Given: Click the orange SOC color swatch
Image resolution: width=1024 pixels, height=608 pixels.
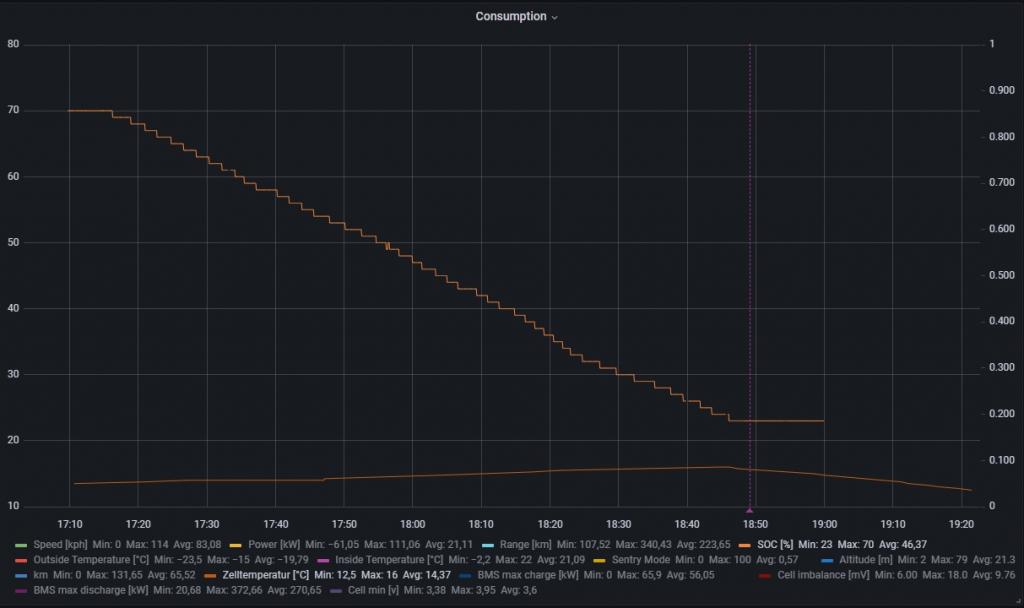Looking at the screenshot, I should pos(744,545).
